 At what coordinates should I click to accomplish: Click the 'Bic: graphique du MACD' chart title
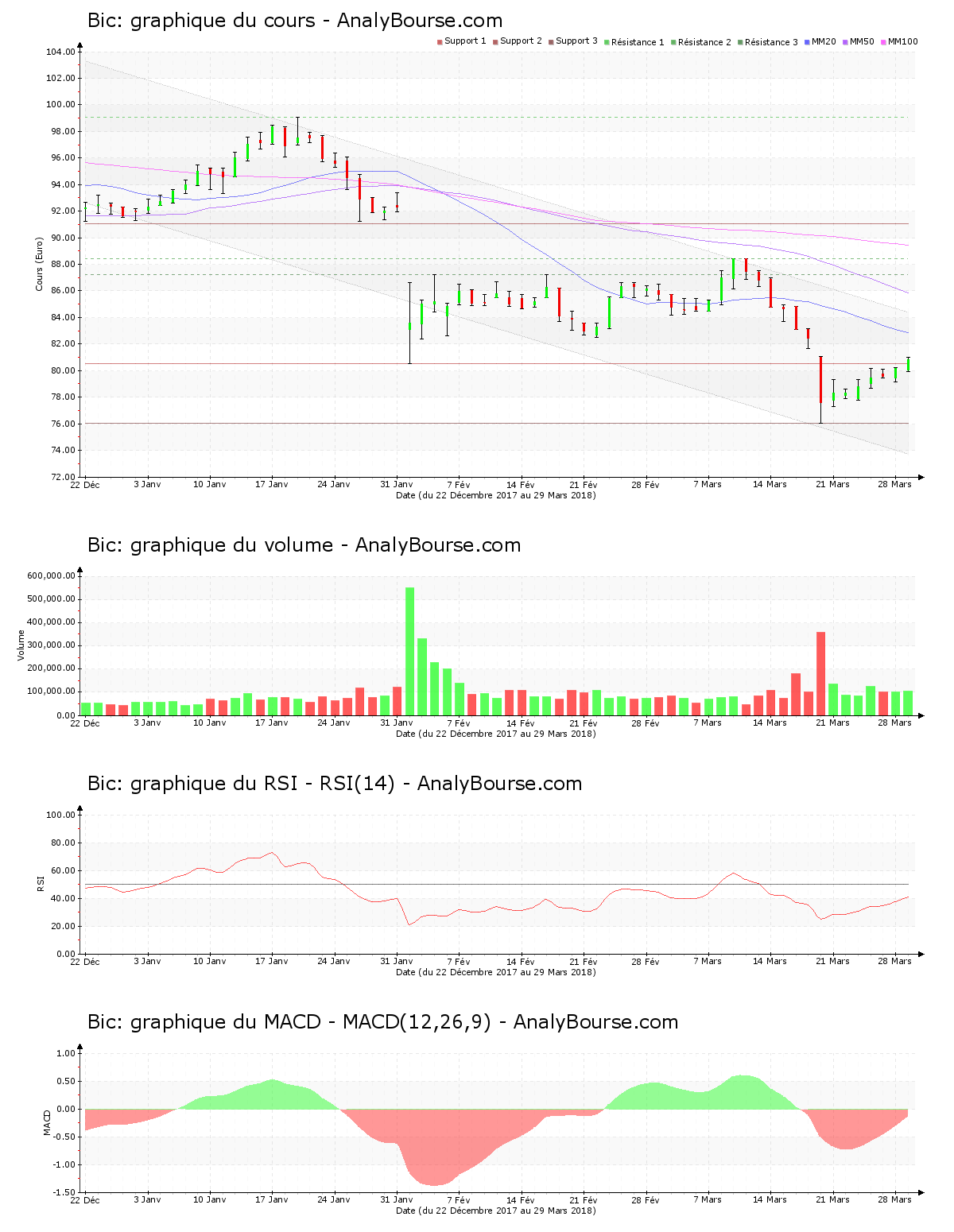383,1022
